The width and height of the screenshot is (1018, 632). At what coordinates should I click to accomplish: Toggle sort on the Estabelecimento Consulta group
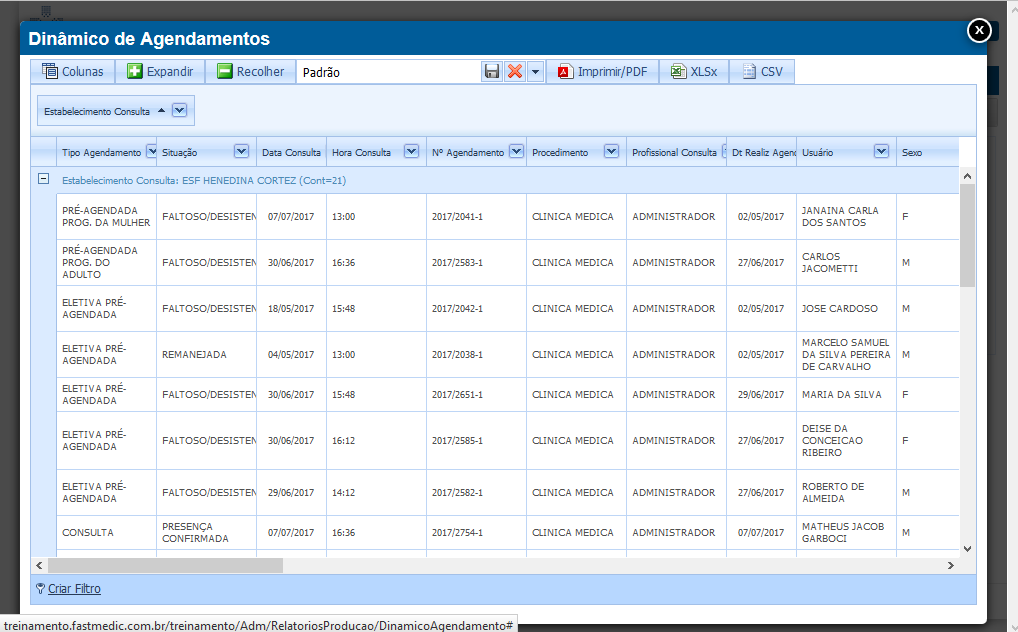(x=162, y=110)
